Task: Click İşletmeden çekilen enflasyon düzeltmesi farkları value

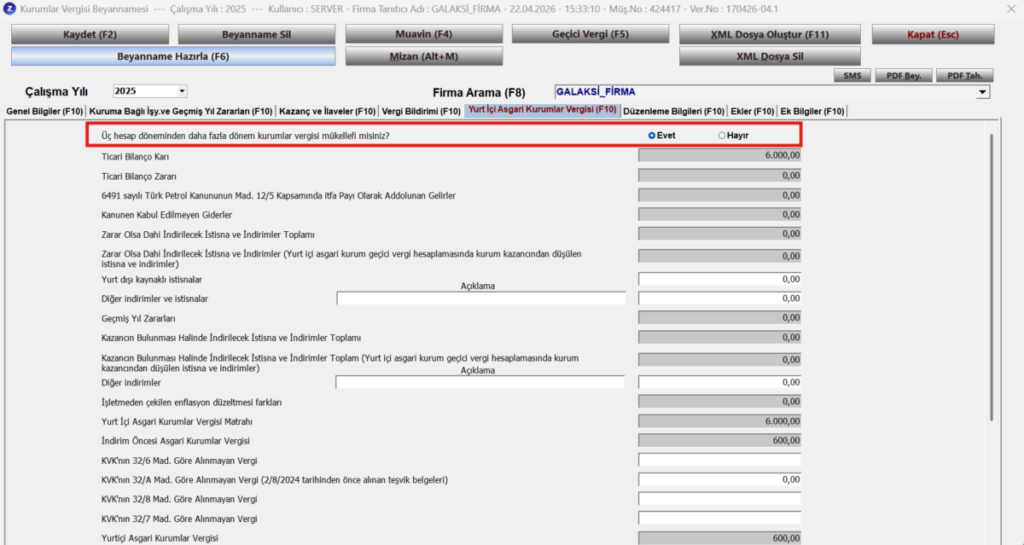Action: click(720, 402)
